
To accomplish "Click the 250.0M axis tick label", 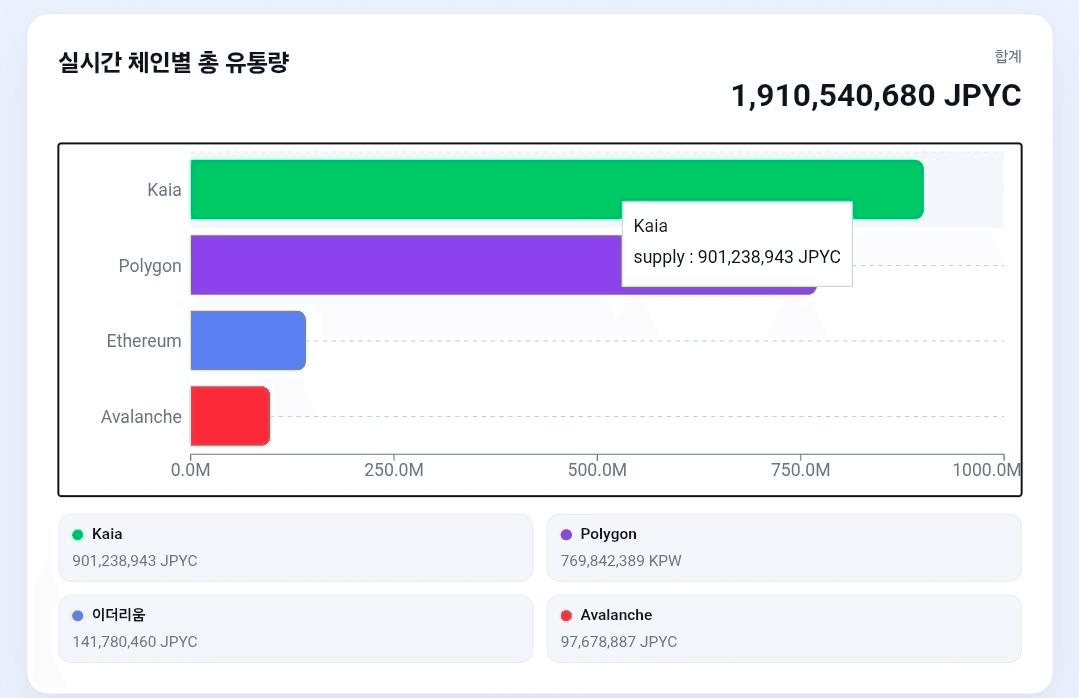I will (394, 470).
